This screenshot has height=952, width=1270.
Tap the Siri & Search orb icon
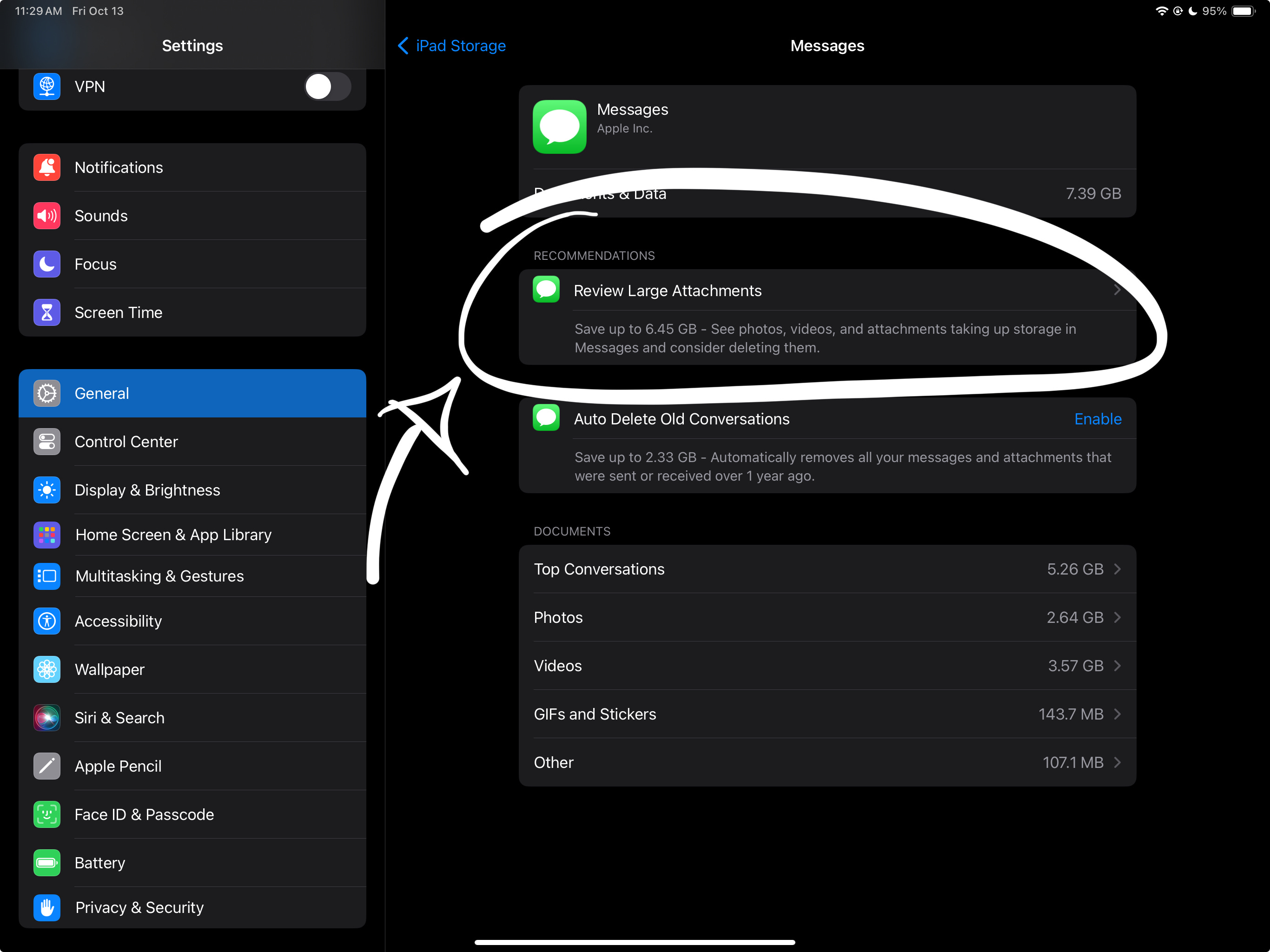pyautogui.click(x=46, y=718)
